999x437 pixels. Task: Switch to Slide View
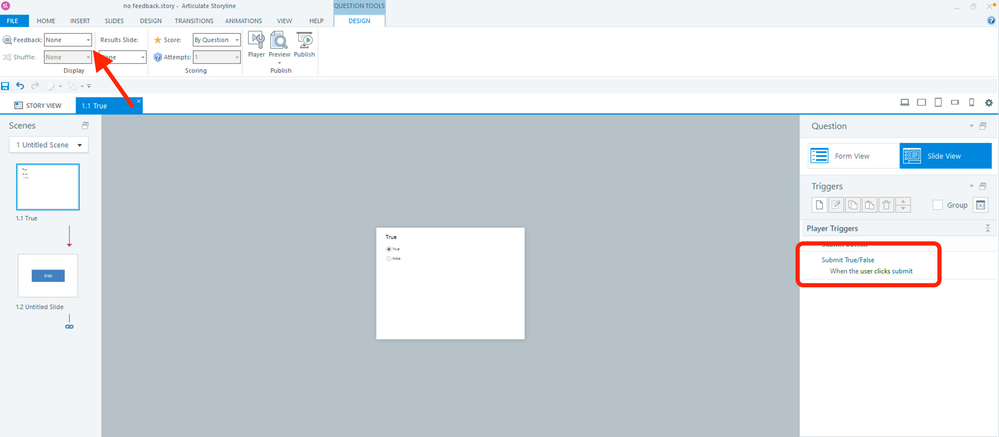click(945, 155)
